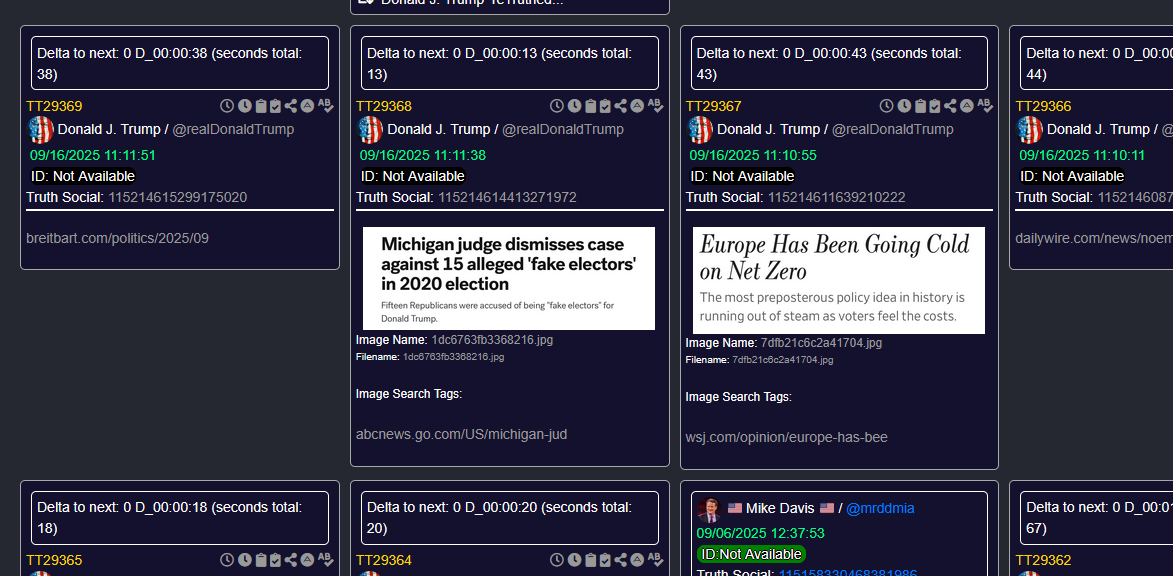Image resolution: width=1173 pixels, height=576 pixels.
Task: Share post TT29368 via share icon
Action: [621, 106]
